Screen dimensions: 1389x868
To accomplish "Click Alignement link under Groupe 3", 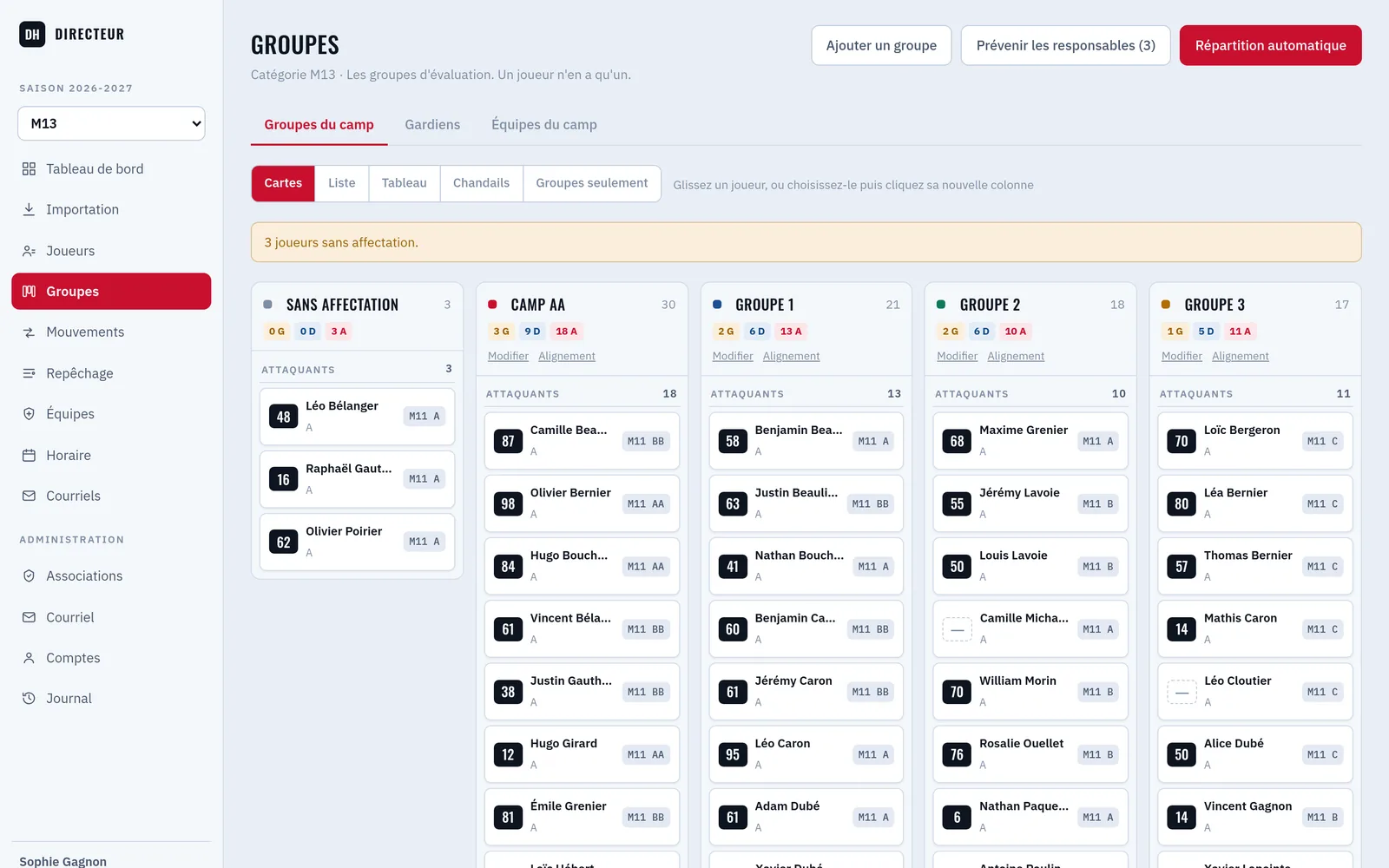I will [1240, 356].
